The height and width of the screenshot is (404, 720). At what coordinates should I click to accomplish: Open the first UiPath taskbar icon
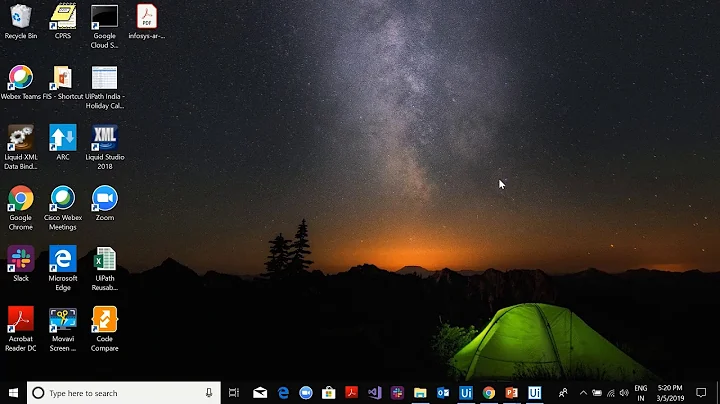point(466,393)
